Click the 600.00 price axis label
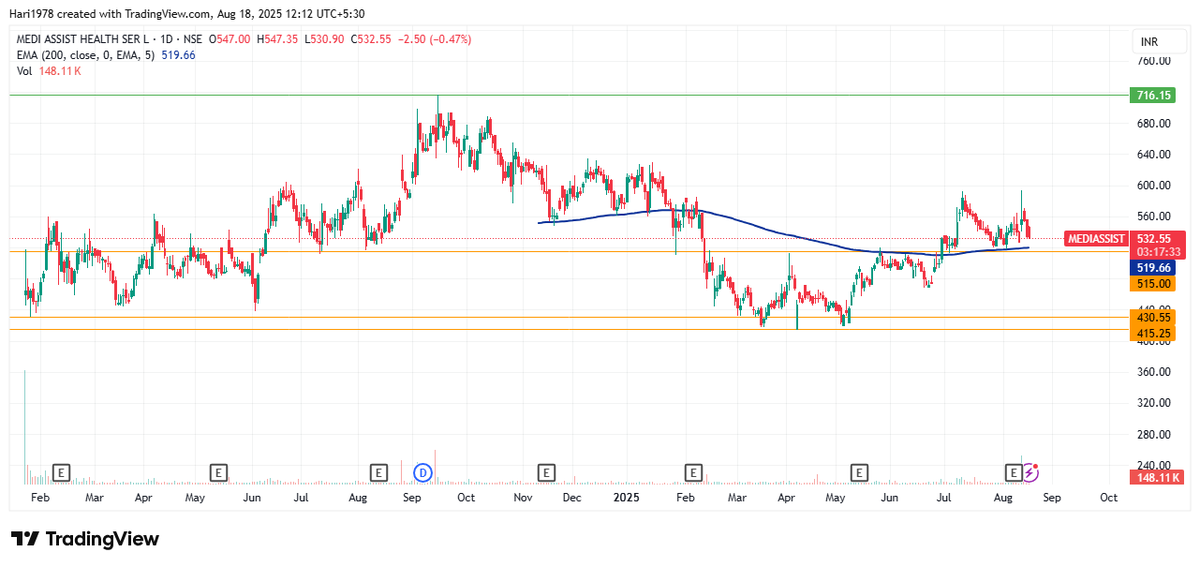This screenshot has height=567, width=1200. [1153, 185]
